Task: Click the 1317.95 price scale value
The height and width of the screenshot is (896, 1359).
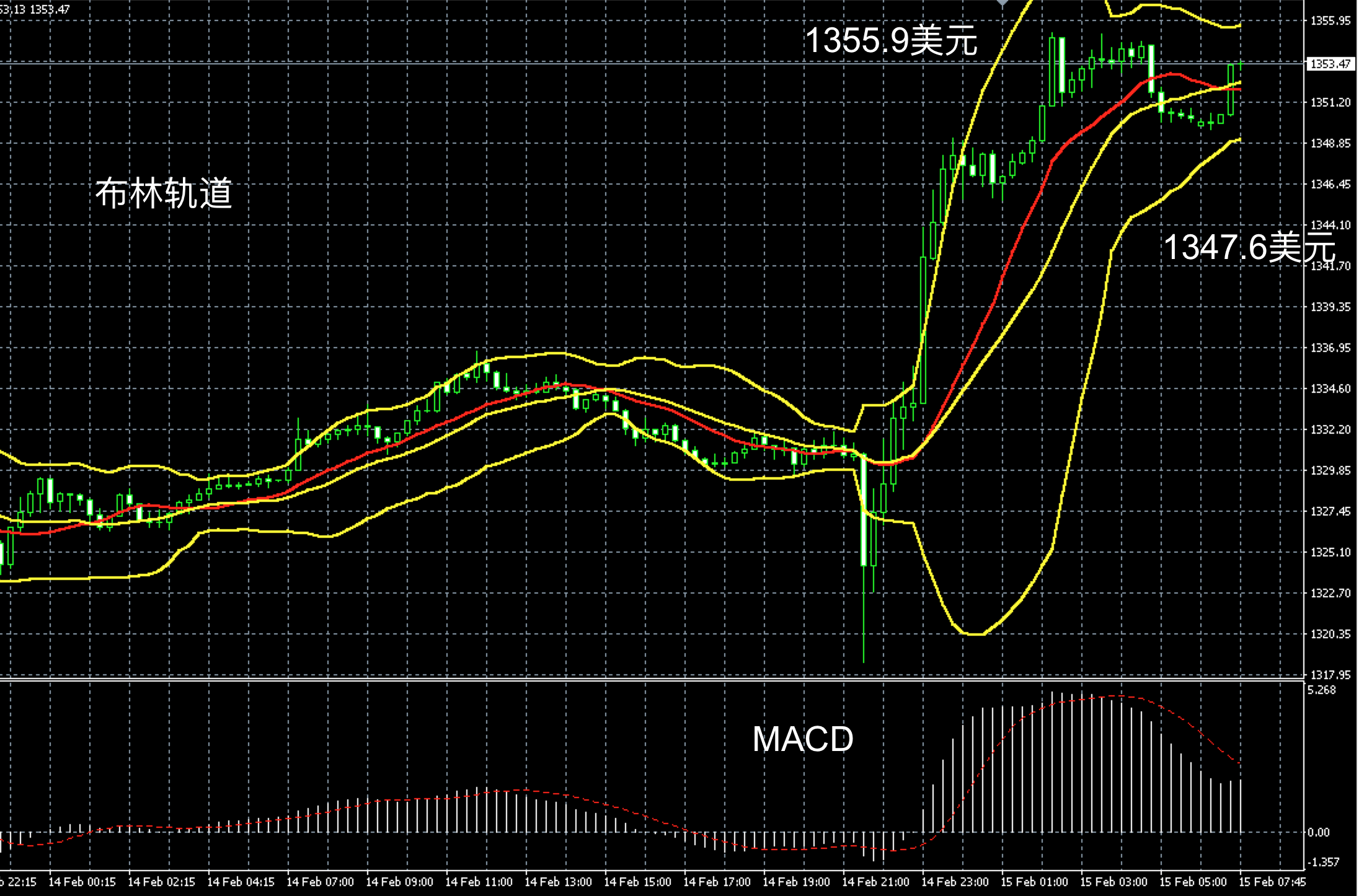Action: [1330, 674]
